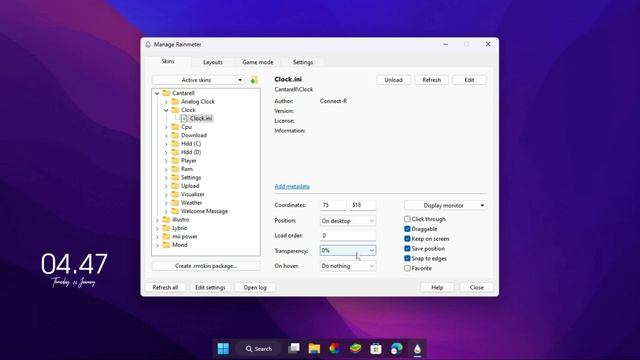This screenshot has width=640, height=360.
Task: Click Rainmeter droplet icon in taskbar
Action: 417,349
